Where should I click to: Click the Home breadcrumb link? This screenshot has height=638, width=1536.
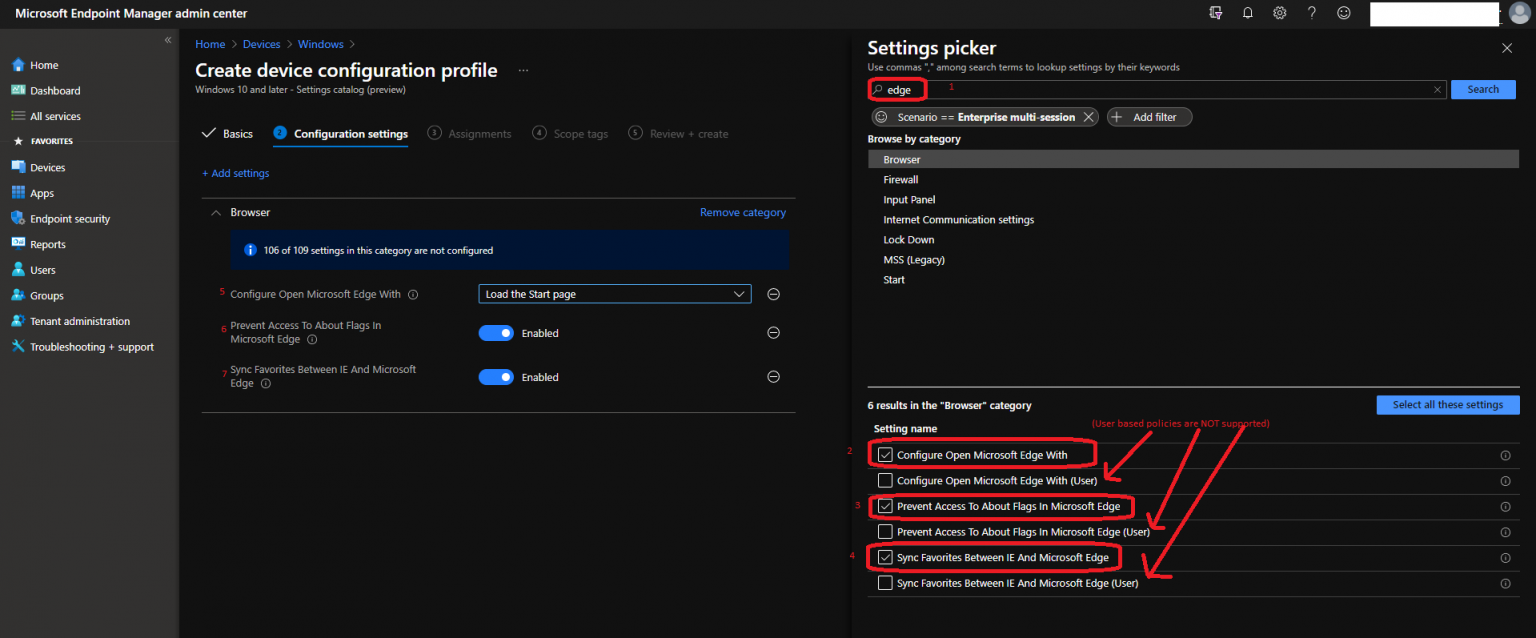tap(210, 44)
